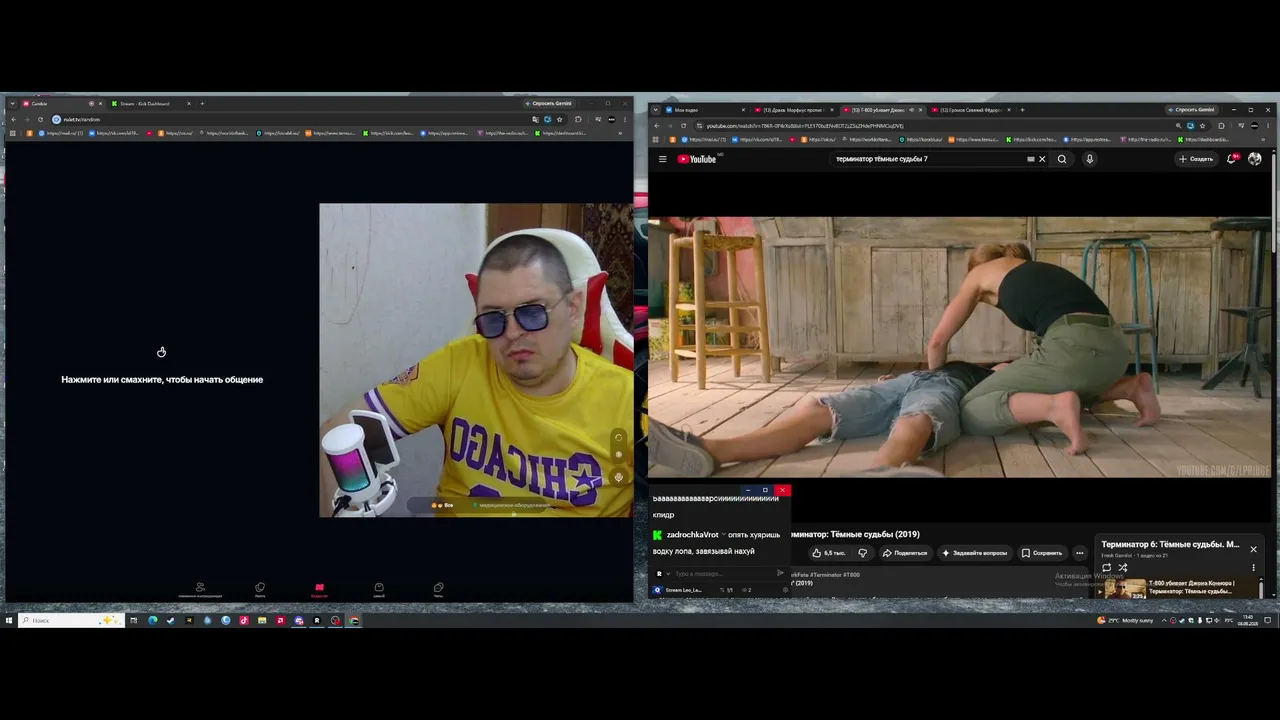Go back in the left browser window
The image size is (1280, 720).
click(13, 120)
